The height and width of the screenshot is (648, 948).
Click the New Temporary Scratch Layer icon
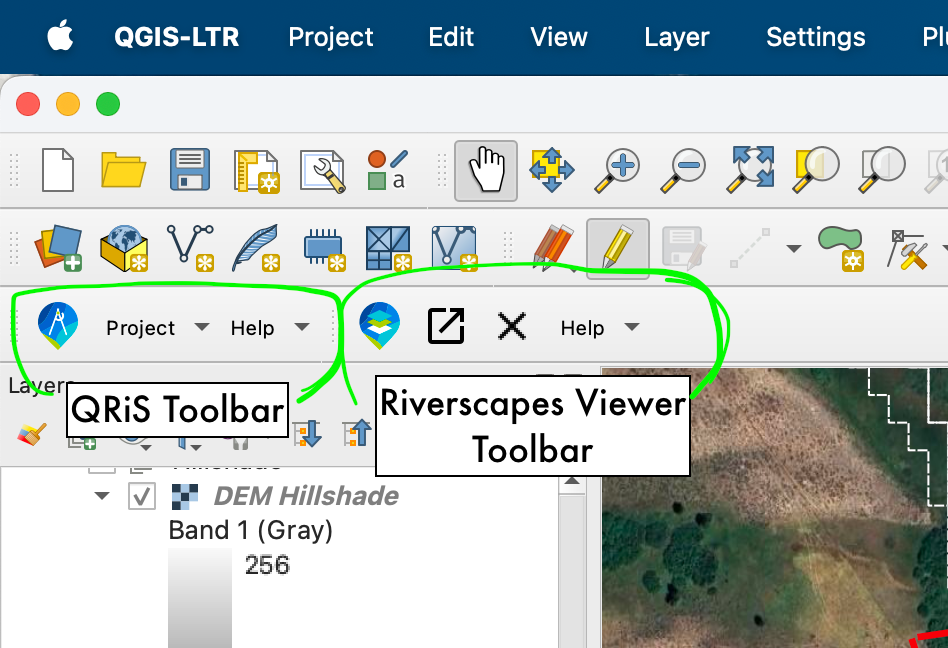click(323, 249)
